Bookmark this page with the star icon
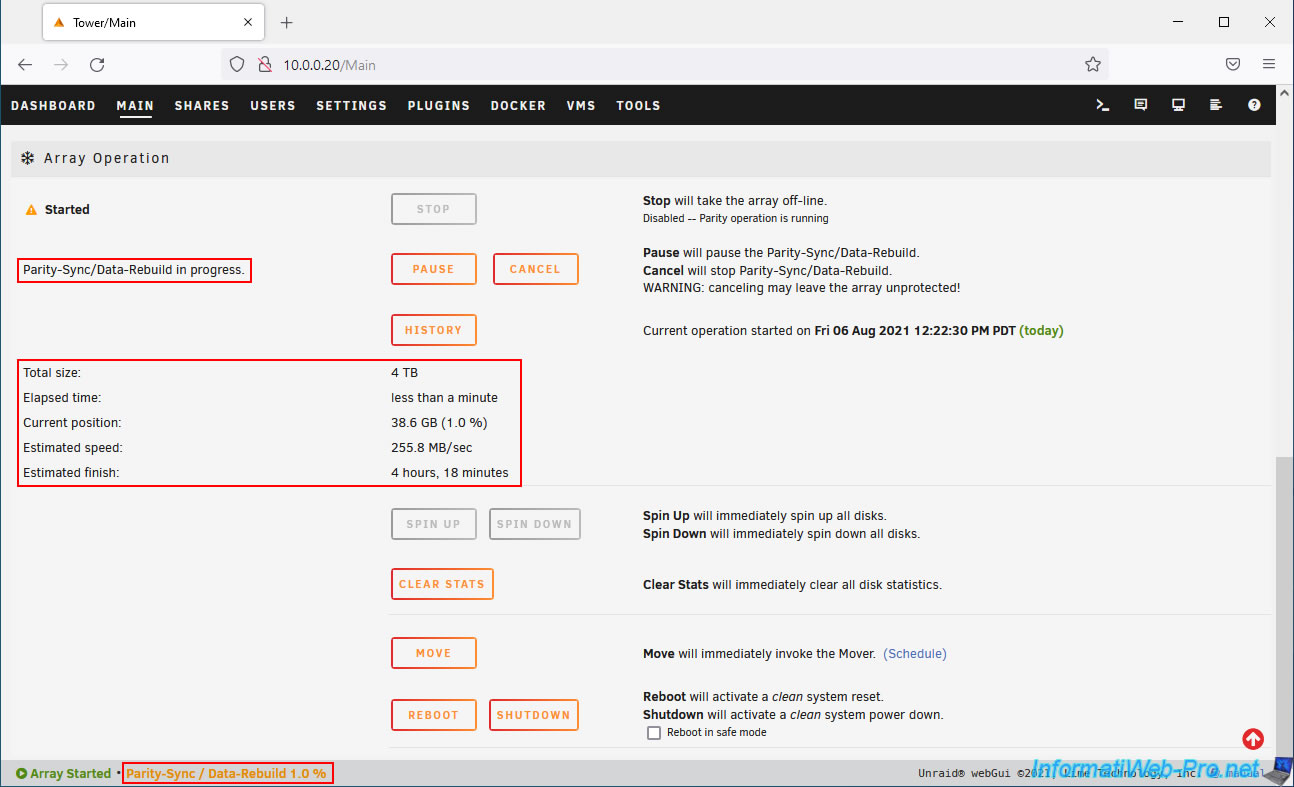 (1092, 65)
